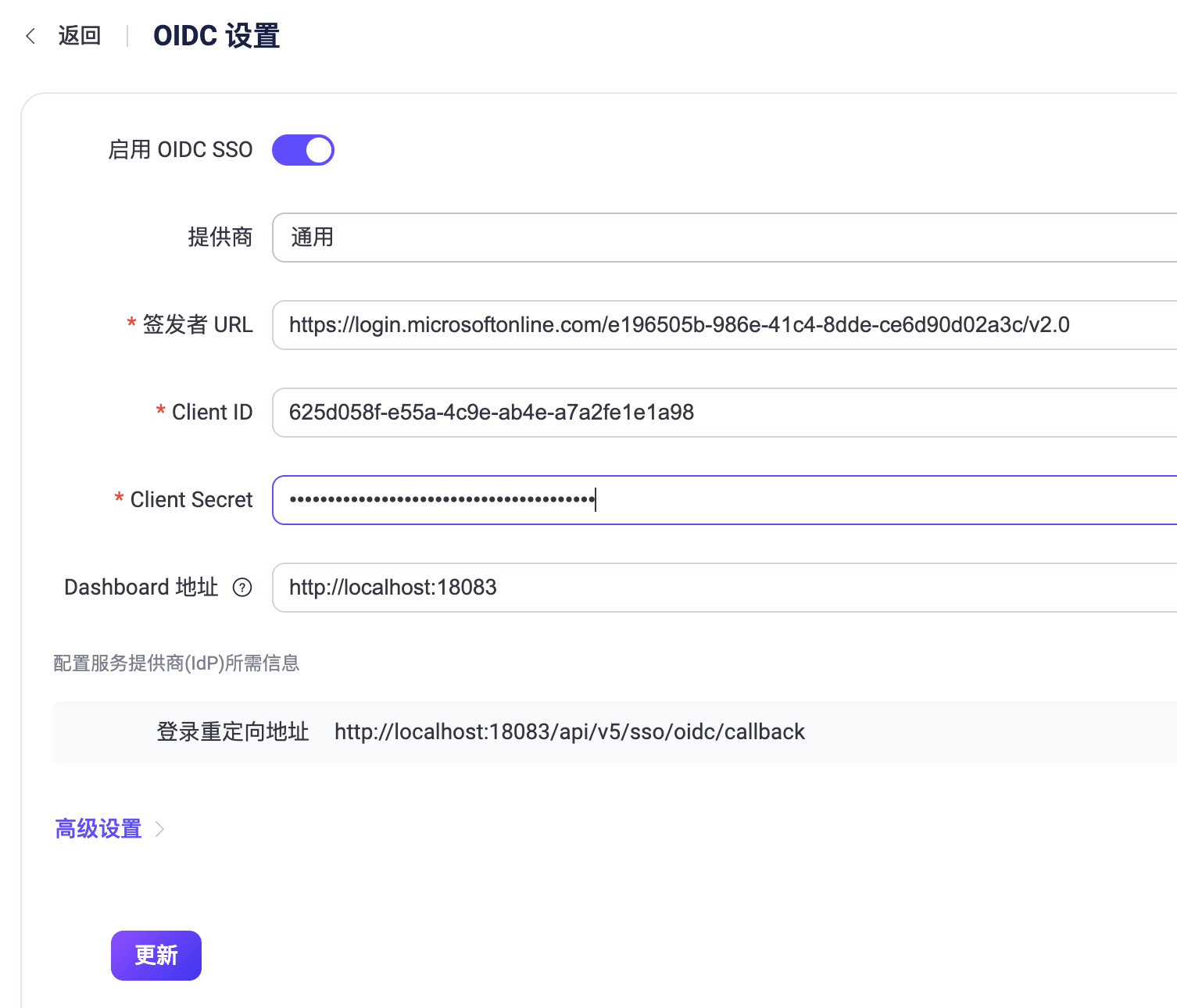Click the 更新 update button
The image size is (1177, 1008).
156,955
